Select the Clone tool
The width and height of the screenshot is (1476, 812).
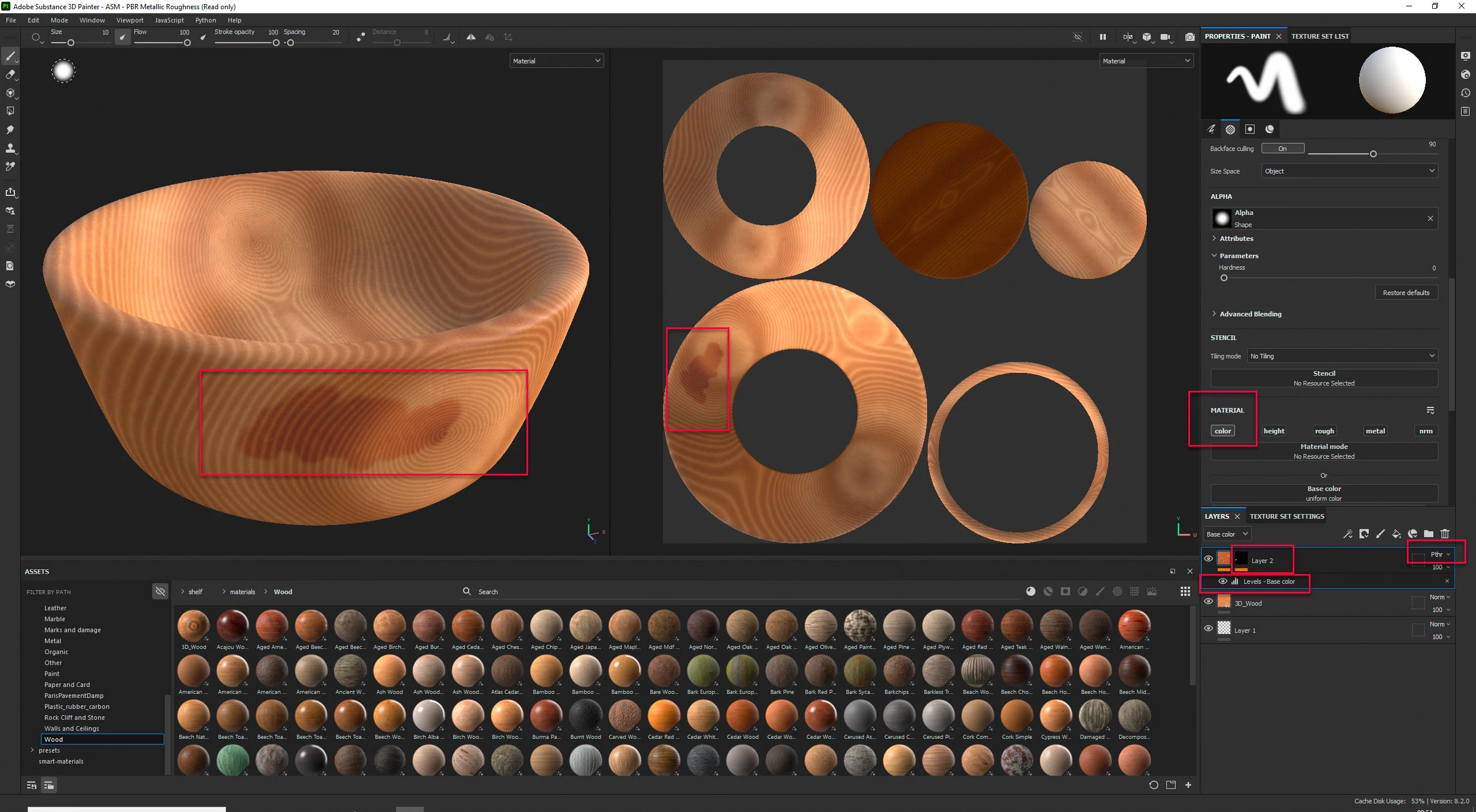(x=10, y=148)
